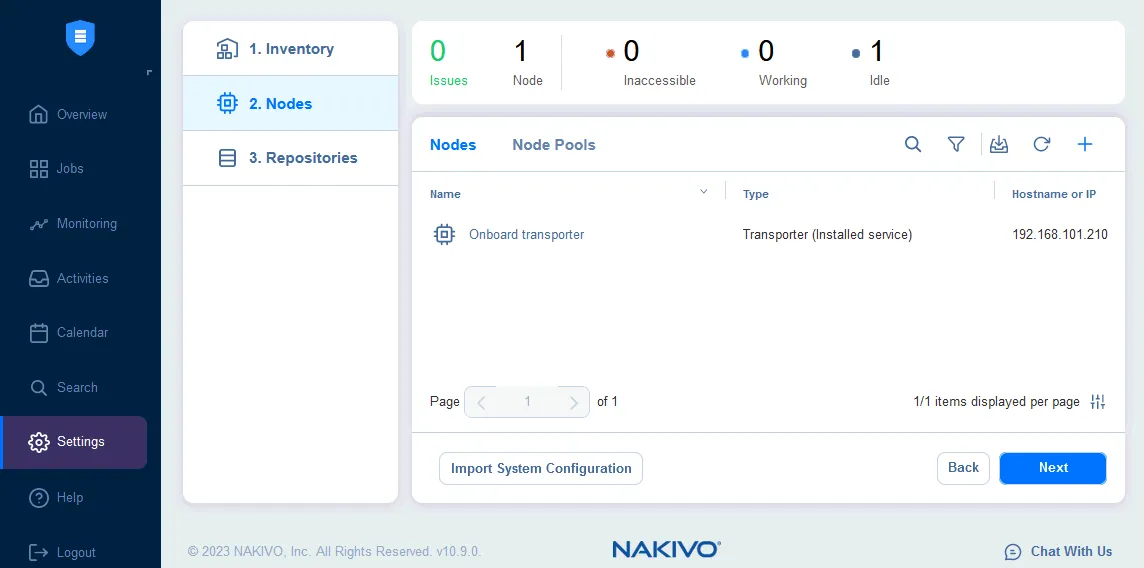Open the 1. Inventory step
Screen dimensions: 1144x568
[x=290, y=49]
